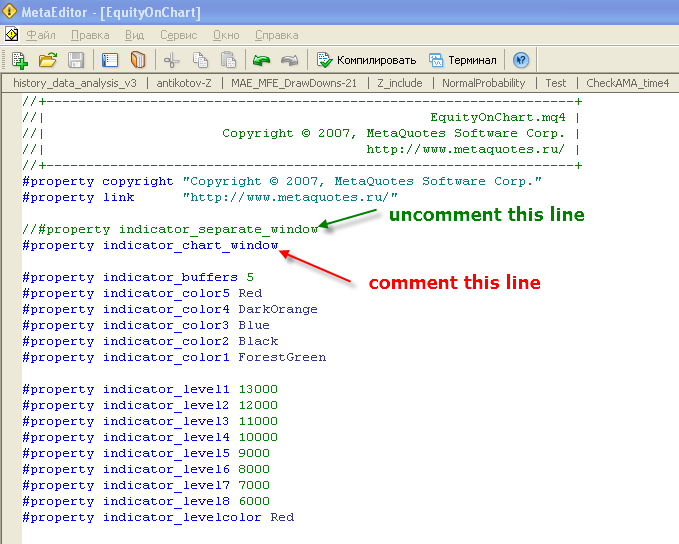The height and width of the screenshot is (544, 679).
Task: Click the New file toolbar icon
Action: 19,60
